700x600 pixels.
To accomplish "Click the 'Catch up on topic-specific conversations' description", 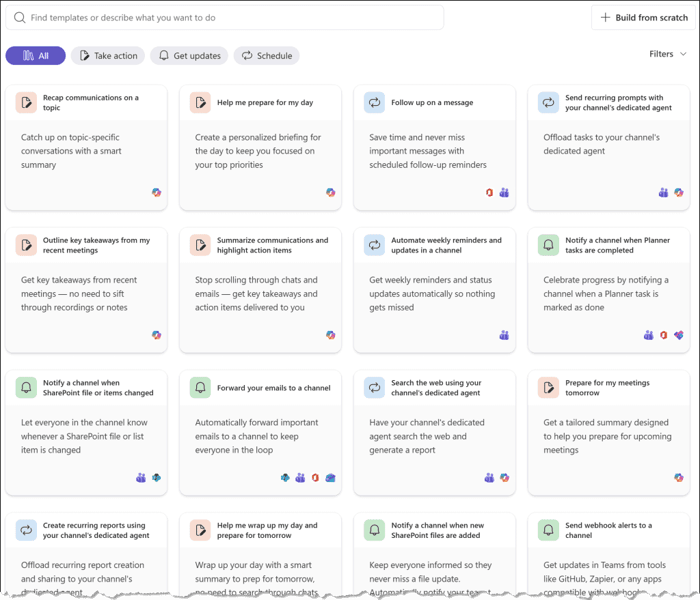I will [x=71, y=151].
